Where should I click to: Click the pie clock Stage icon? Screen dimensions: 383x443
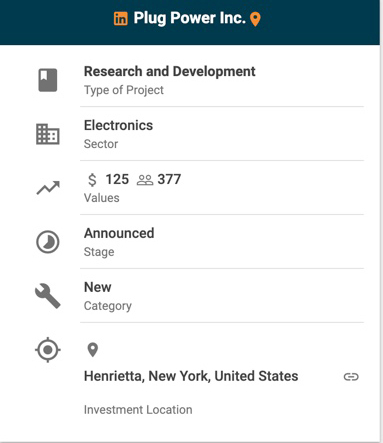point(48,242)
